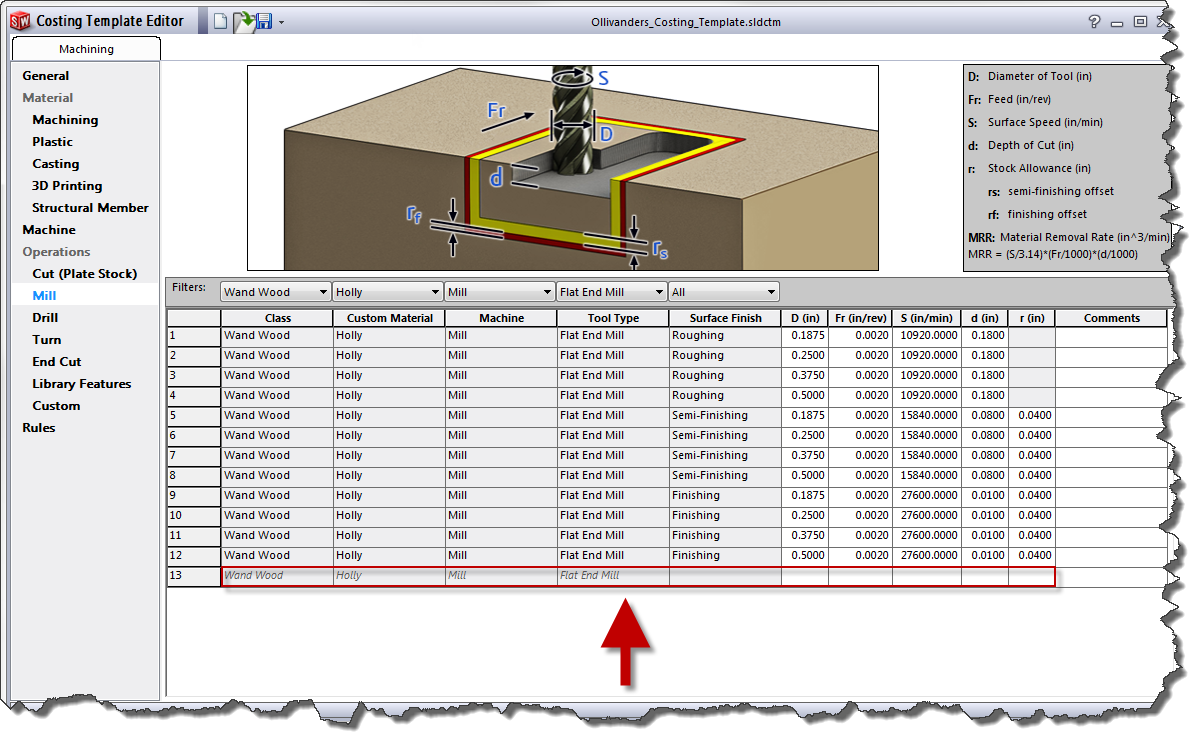
Task: Click d value 0.0800 in row 7
Action: point(985,456)
